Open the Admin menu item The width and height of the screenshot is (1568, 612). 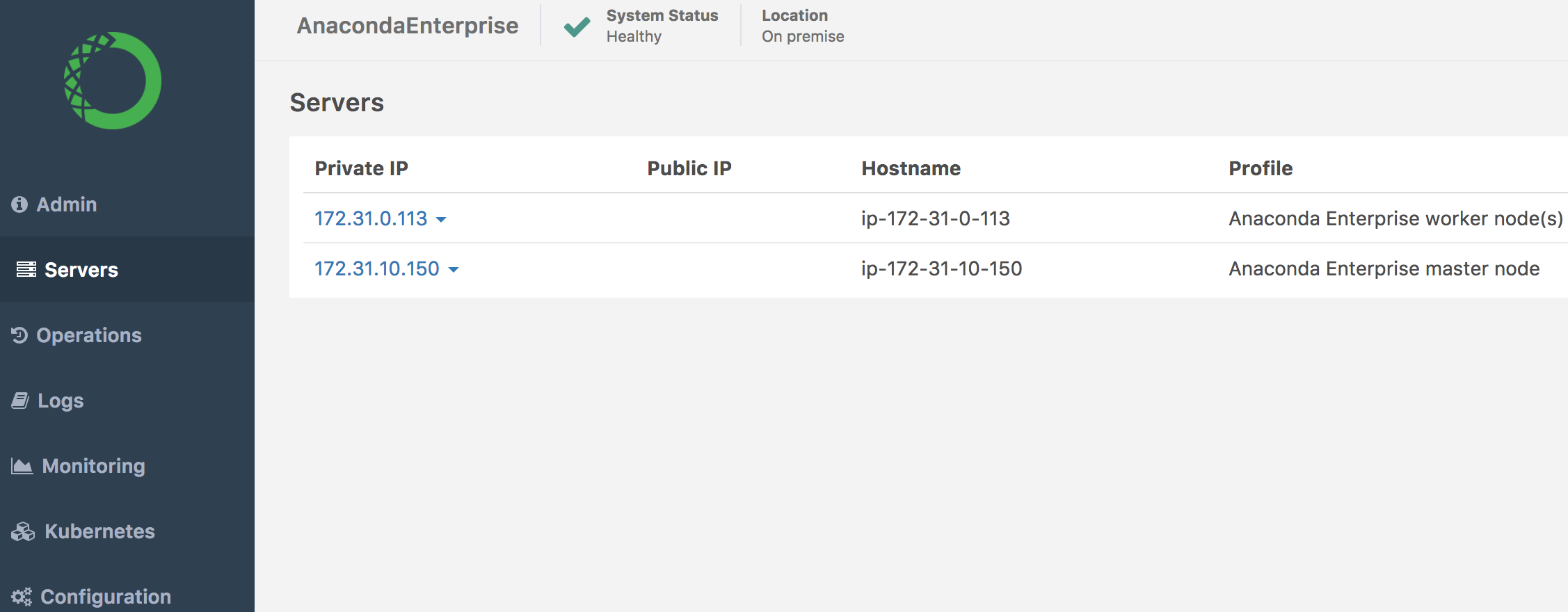(67, 204)
